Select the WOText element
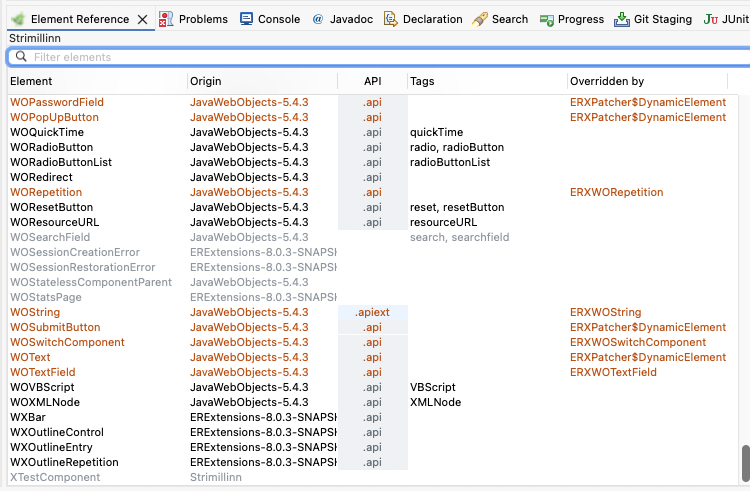 point(30,357)
